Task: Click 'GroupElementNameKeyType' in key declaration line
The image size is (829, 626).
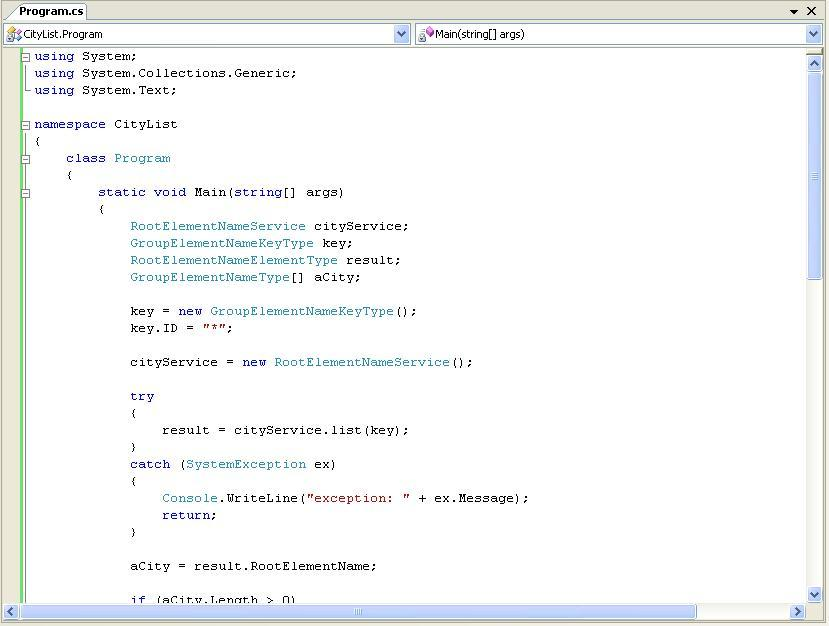Action: point(222,243)
